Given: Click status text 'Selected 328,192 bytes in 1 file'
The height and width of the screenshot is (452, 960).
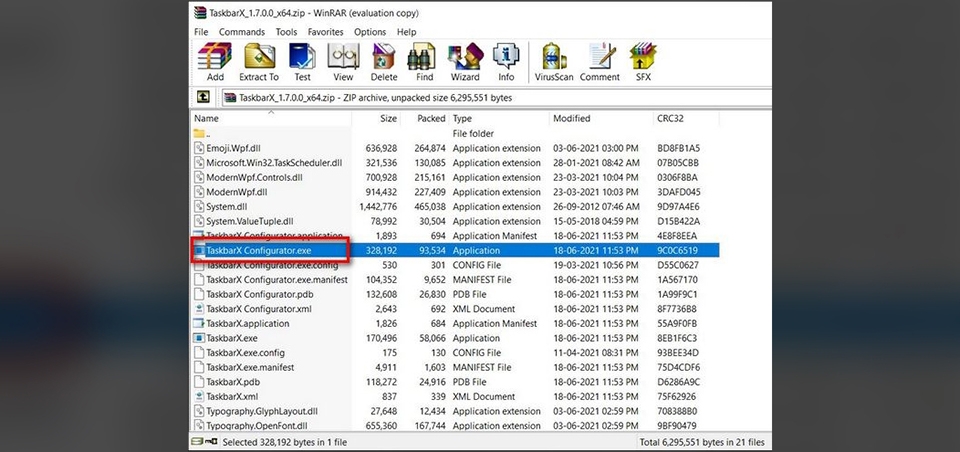Looking at the screenshot, I should pyautogui.click(x=285, y=442).
